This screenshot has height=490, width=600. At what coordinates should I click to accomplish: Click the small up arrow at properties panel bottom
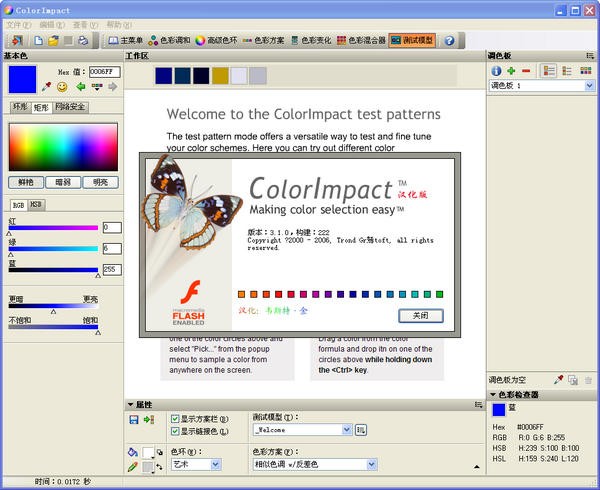[476, 467]
